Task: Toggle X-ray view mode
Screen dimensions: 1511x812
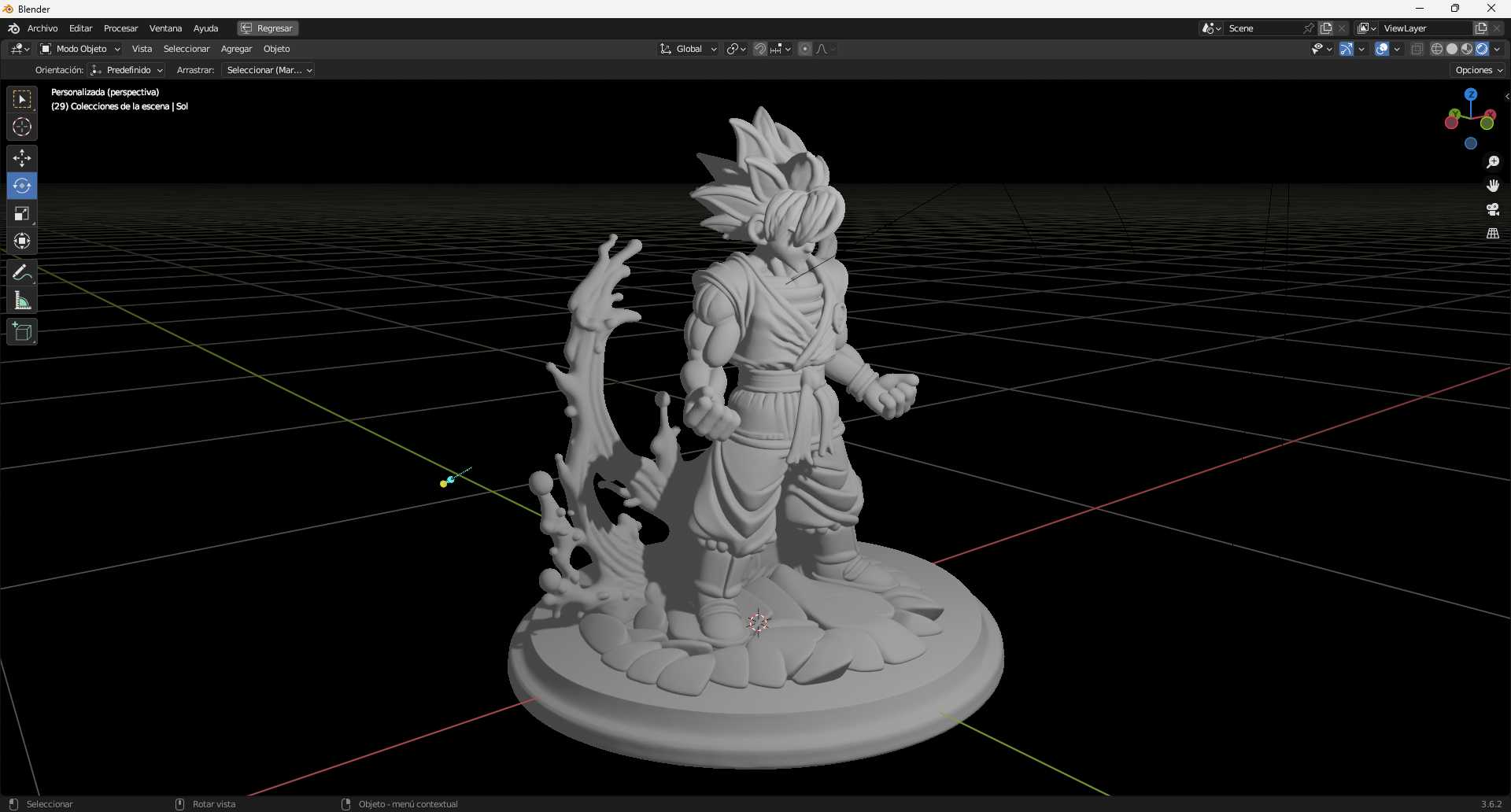Action: [1417, 48]
